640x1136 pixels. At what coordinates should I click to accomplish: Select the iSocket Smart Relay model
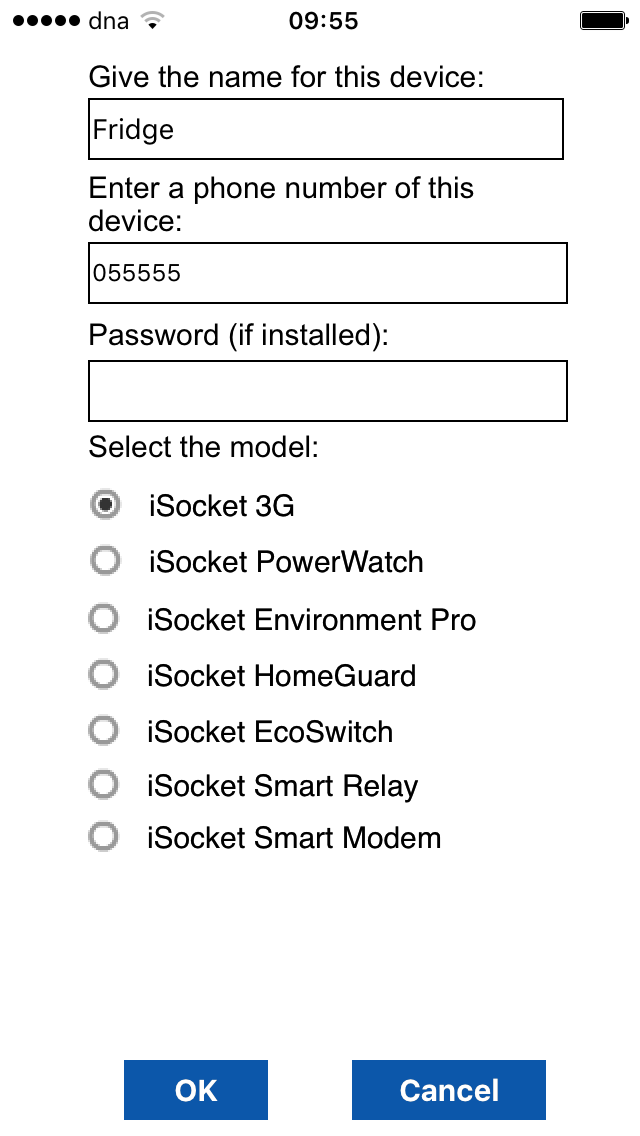coord(104,785)
